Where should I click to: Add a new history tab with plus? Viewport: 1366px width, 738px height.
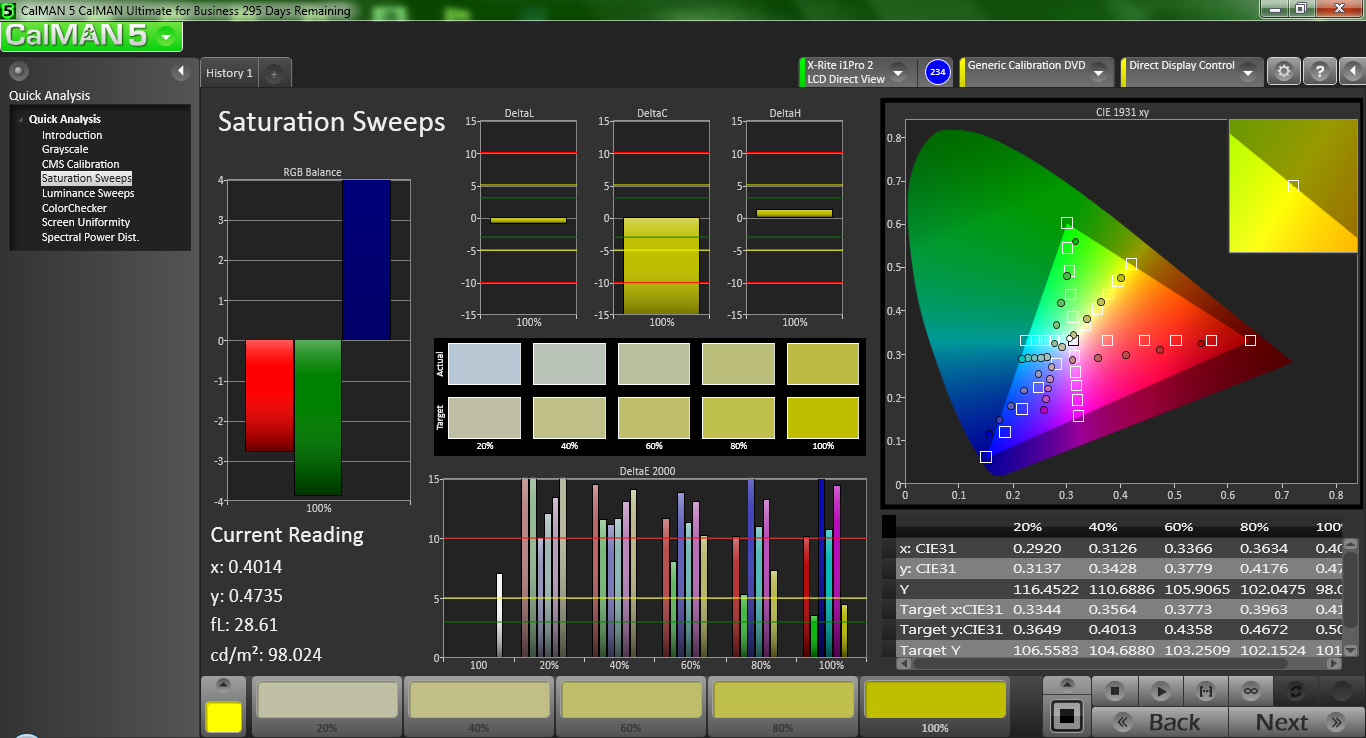click(275, 73)
